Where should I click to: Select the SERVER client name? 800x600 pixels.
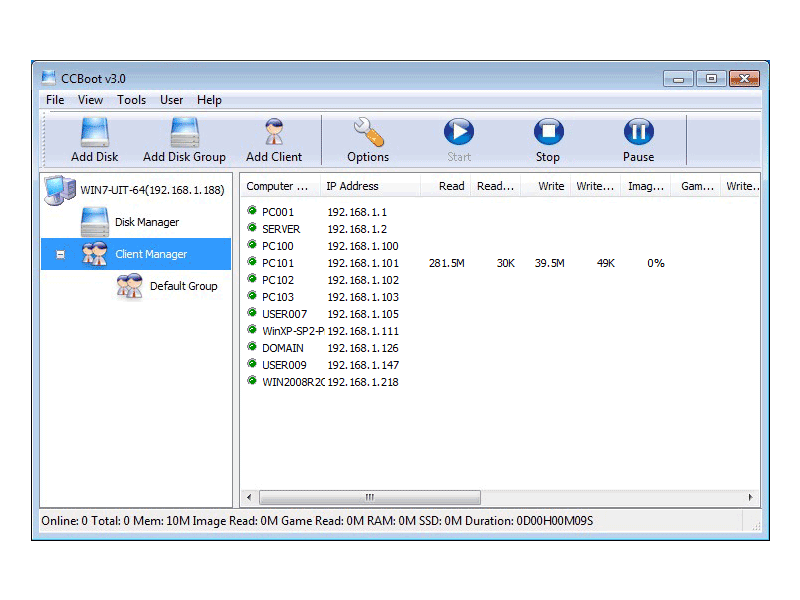point(281,229)
